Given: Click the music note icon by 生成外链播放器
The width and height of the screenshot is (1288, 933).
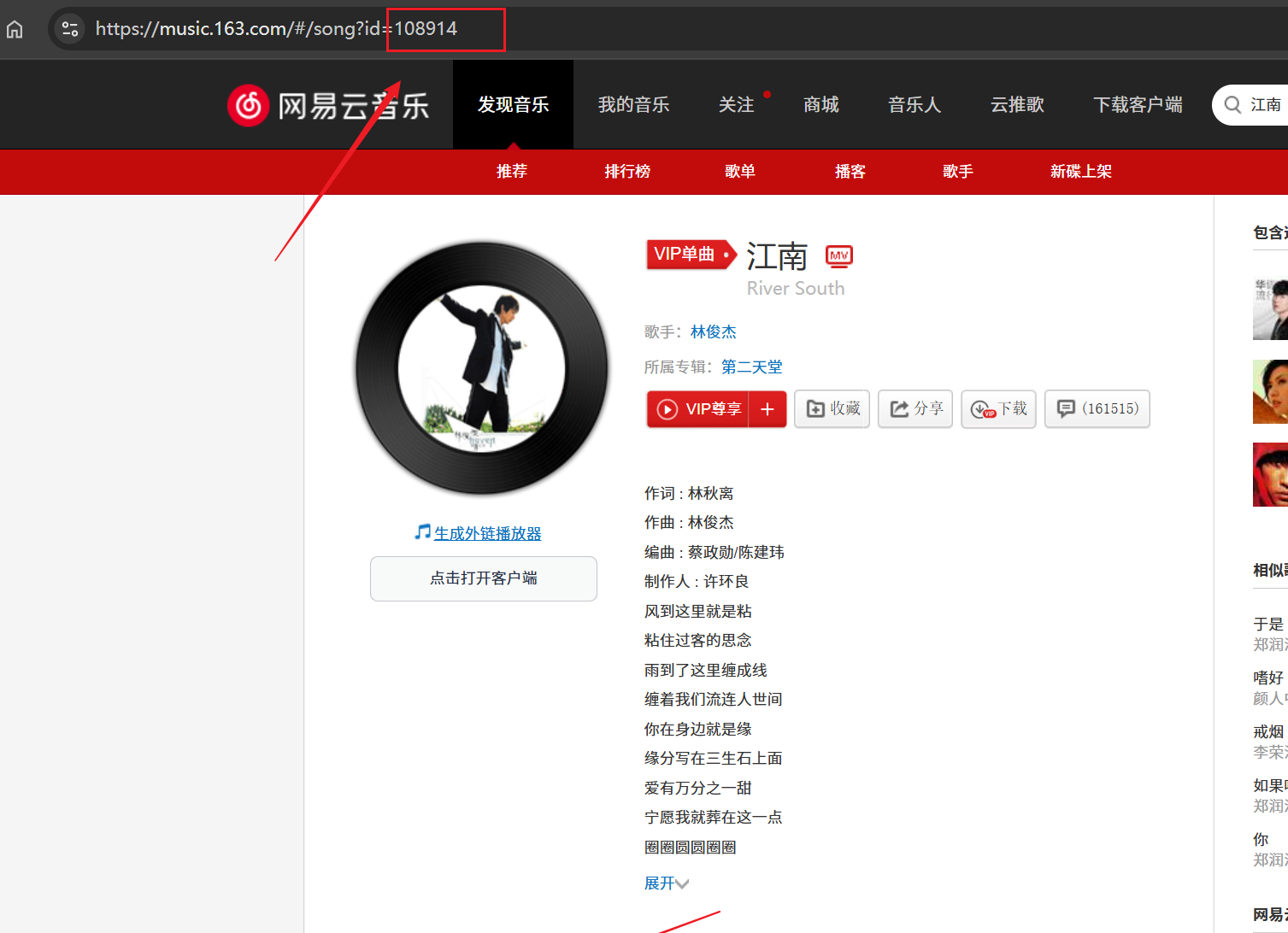Looking at the screenshot, I should (x=422, y=532).
